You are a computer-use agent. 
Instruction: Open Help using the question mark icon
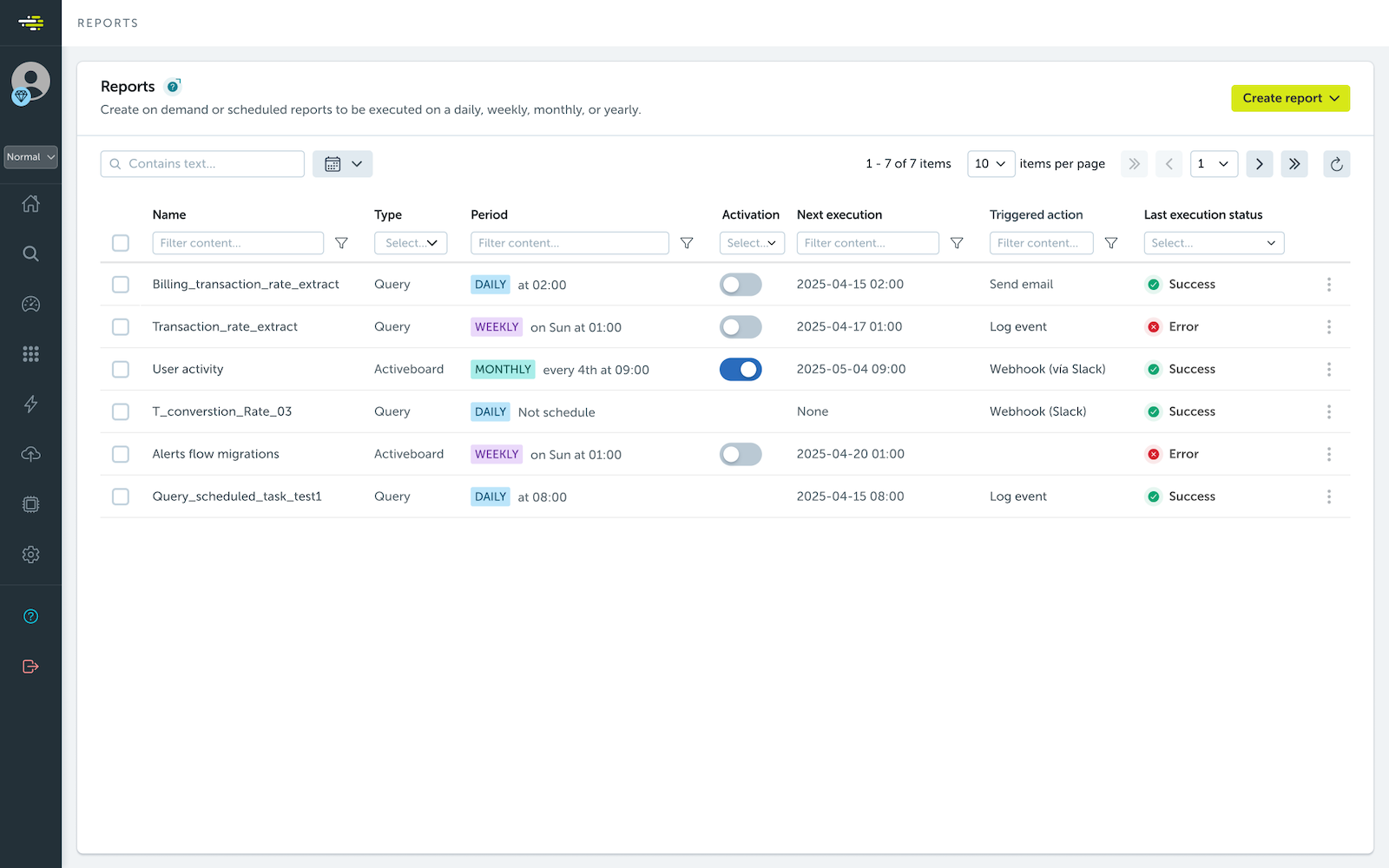coord(30,615)
